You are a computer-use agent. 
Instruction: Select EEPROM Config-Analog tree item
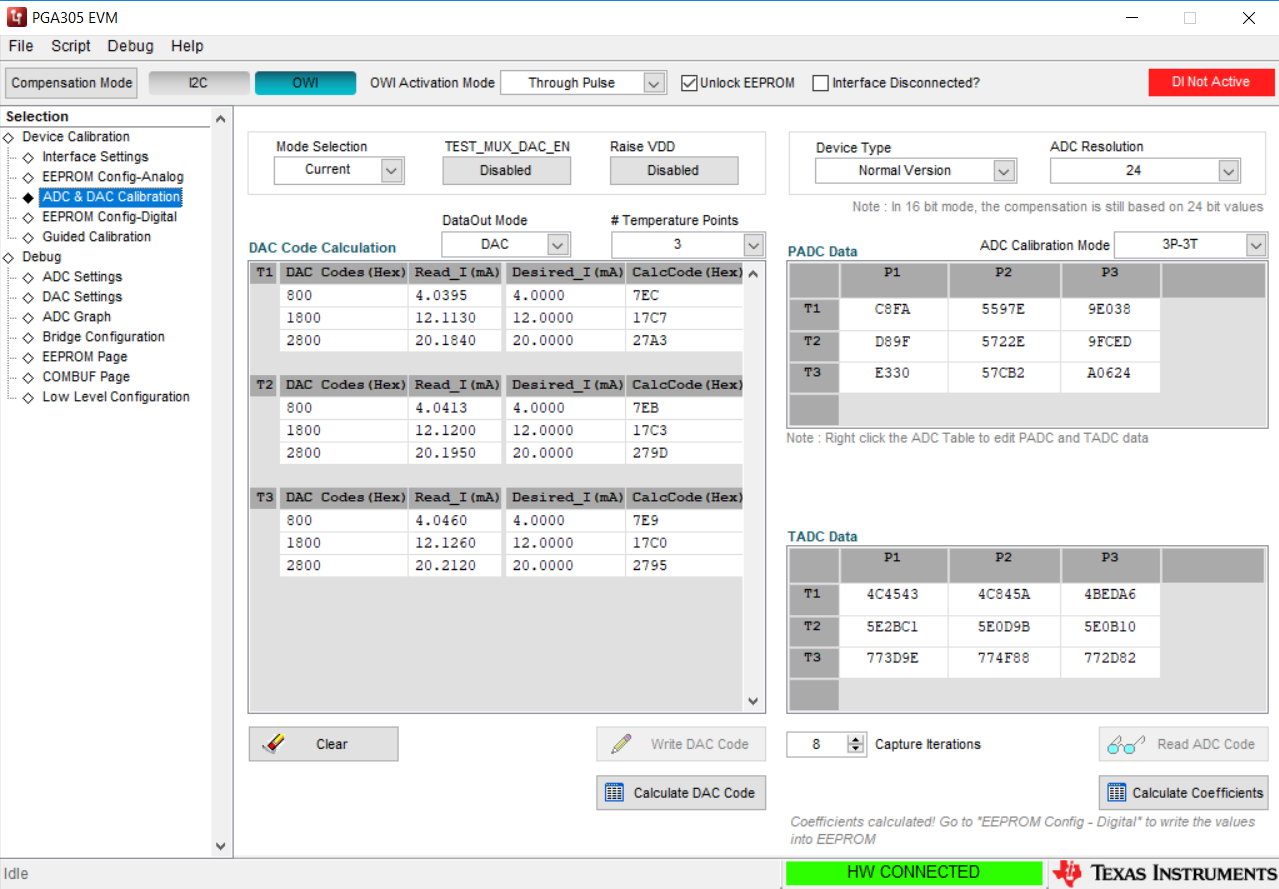click(113, 177)
